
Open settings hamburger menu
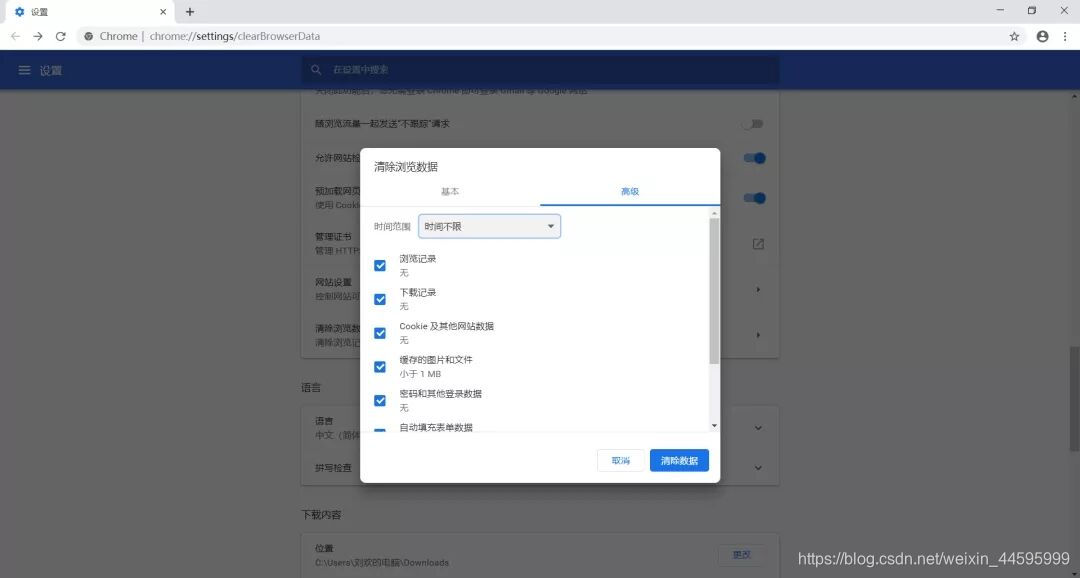(x=24, y=70)
